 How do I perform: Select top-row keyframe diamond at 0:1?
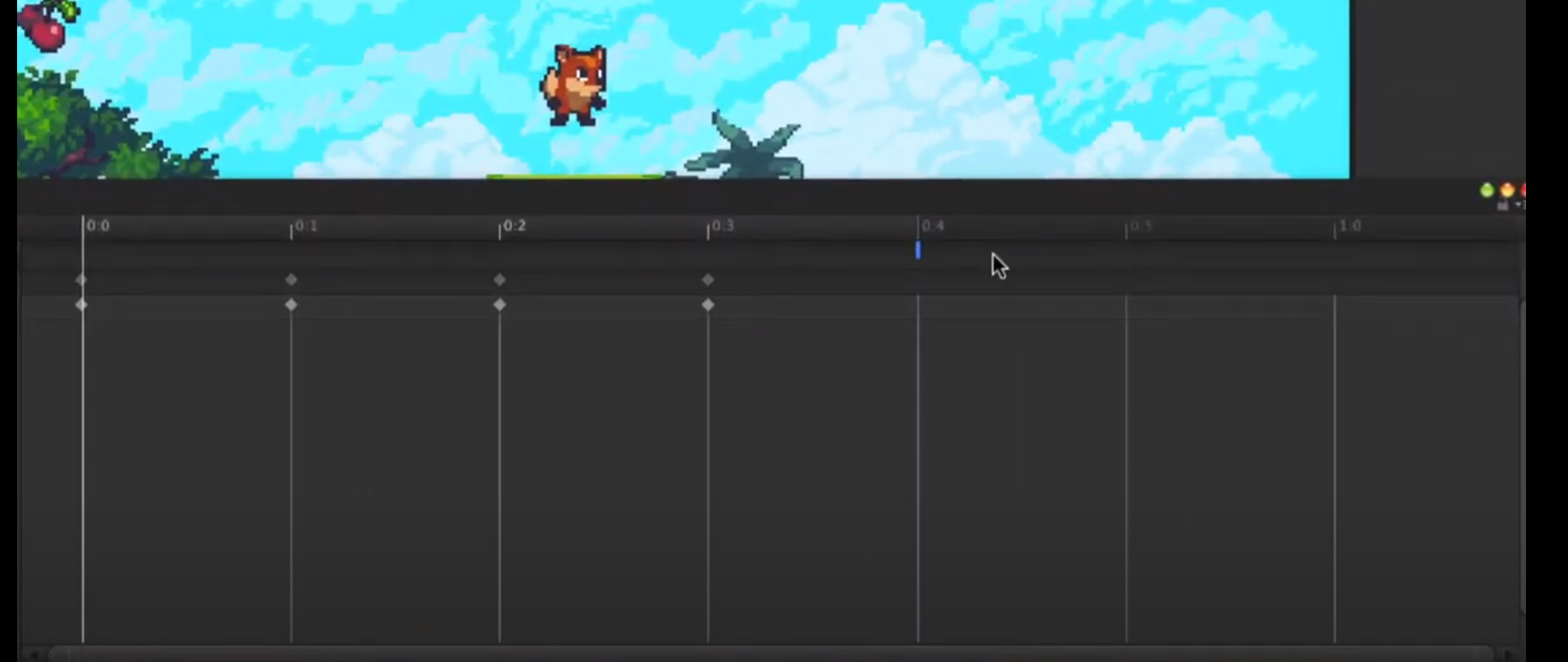coord(291,279)
